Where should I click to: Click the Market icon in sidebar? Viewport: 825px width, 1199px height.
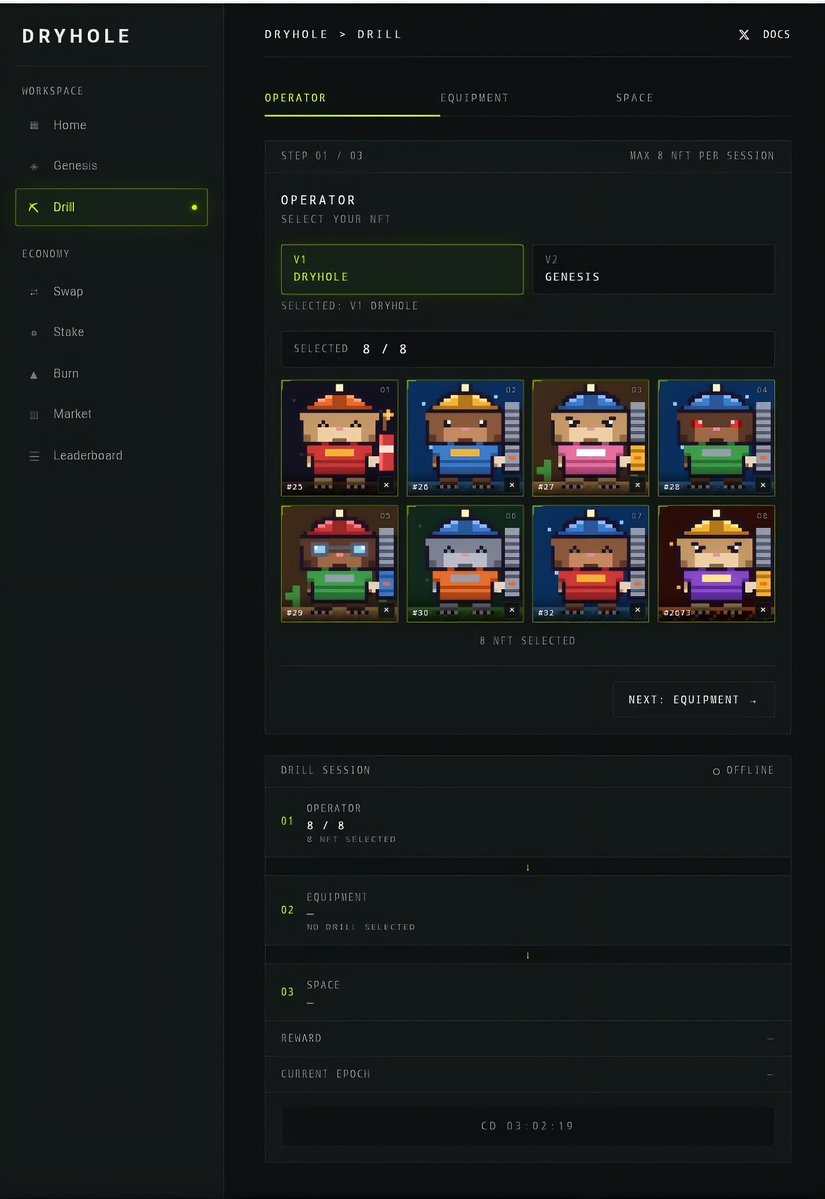pos(34,414)
